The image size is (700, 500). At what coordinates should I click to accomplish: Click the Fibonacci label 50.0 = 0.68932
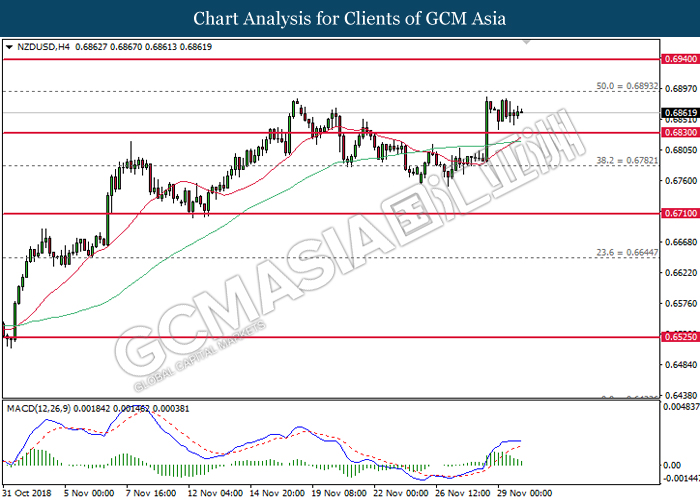(627, 86)
